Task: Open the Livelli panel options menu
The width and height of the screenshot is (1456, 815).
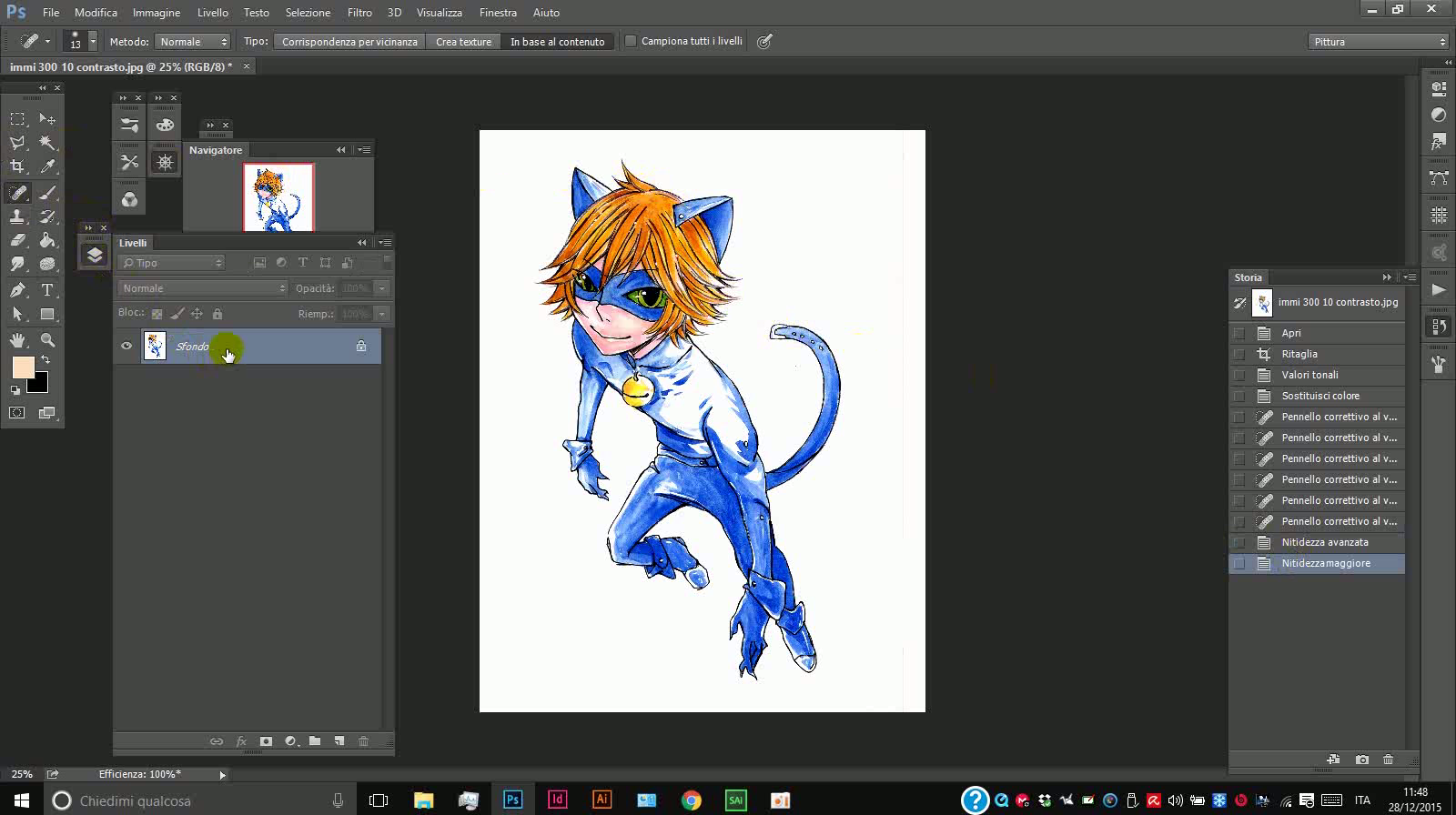Action: click(x=385, y=243)
